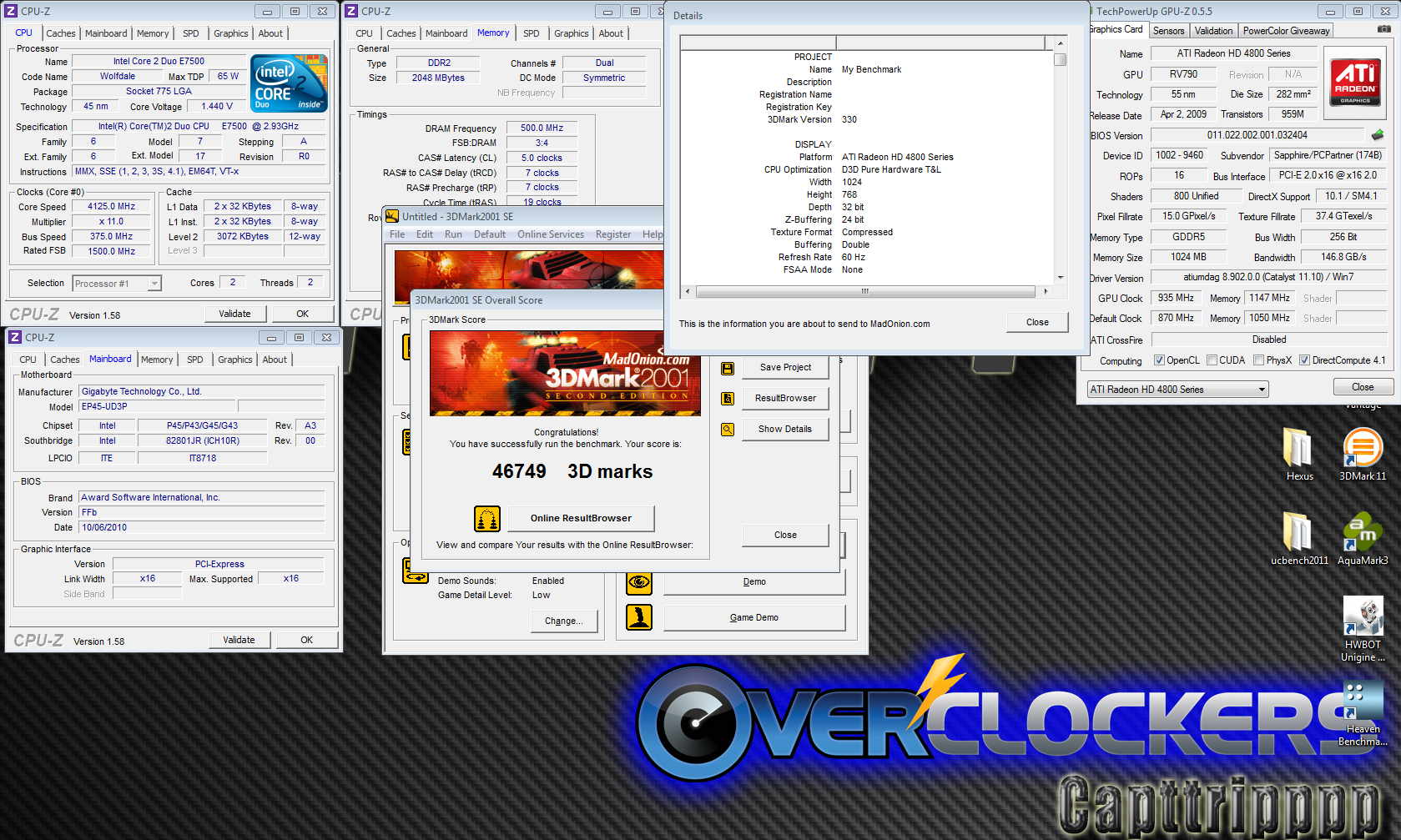The width and height of the screenshot is (1401, 840).
Task: Click Close in the GPU-Z window
Action: (x=1363, y=388)
